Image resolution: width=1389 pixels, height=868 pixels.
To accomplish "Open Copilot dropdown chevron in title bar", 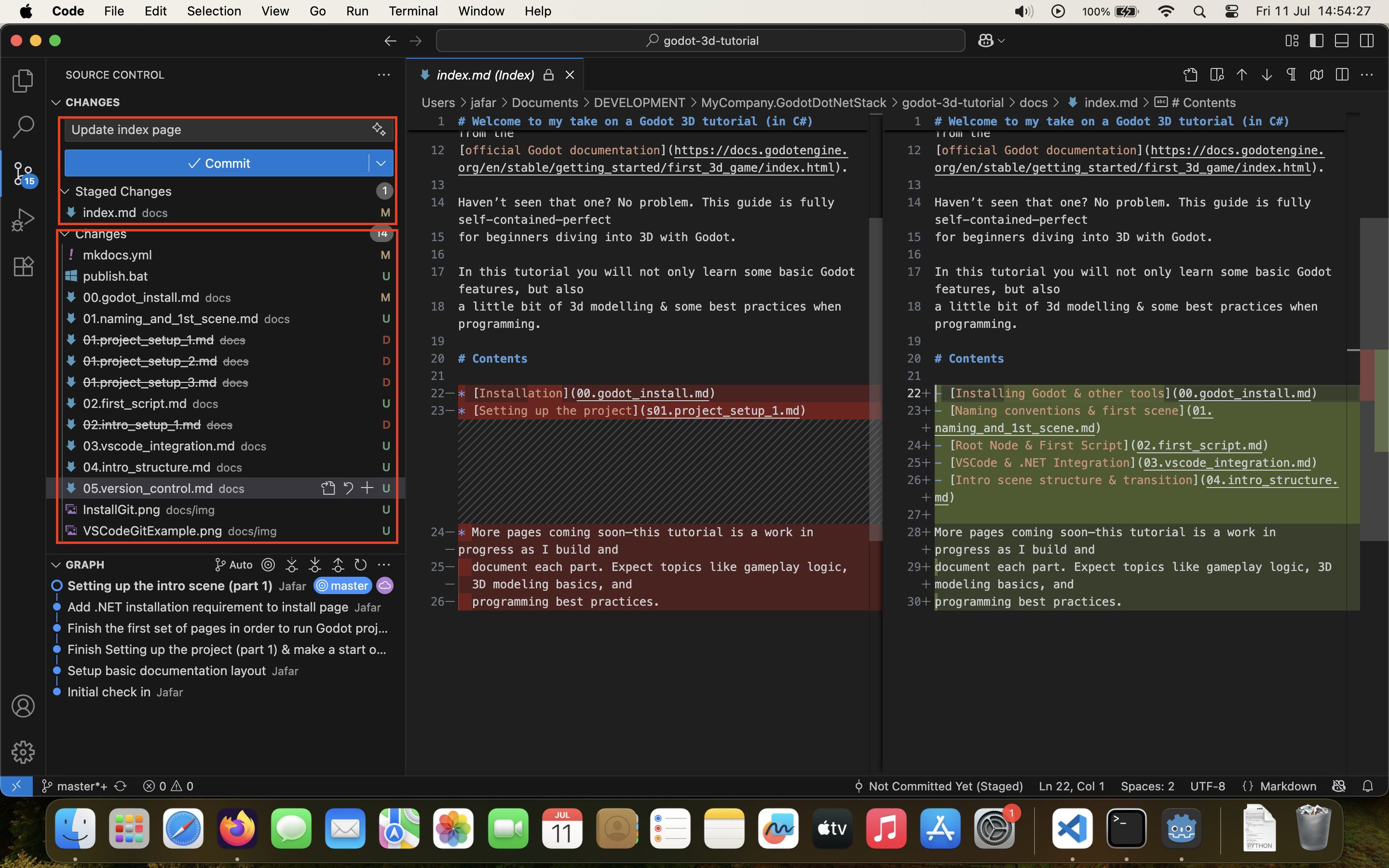I will [x=1001, y=41].
